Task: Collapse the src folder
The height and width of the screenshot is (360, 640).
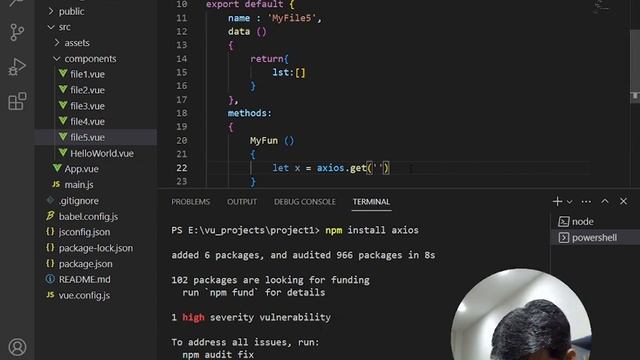Action: click(x=51, y=27)
